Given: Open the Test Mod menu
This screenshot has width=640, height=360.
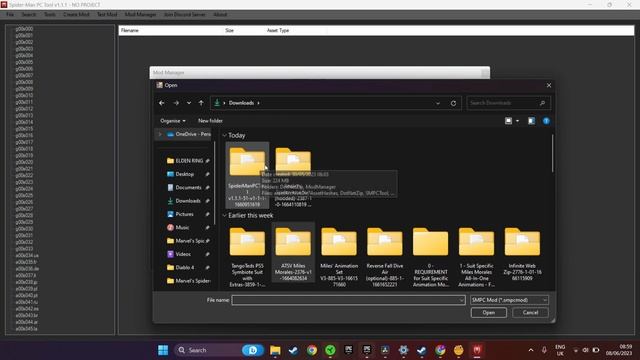Looking at the screenshot, I should (107, 14).
